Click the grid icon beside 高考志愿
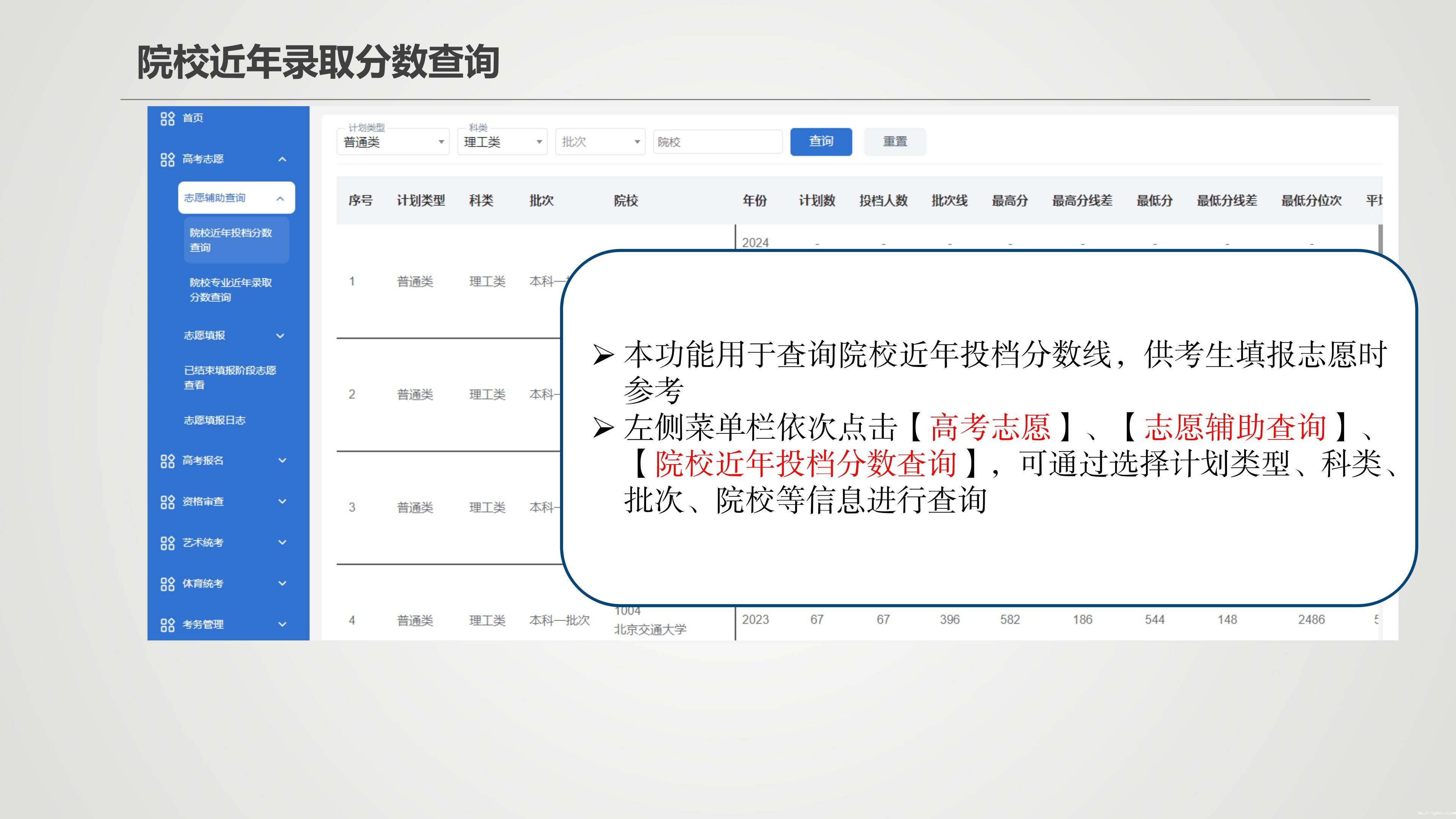This screenshot has height=819, width=1456. point(167,159)
